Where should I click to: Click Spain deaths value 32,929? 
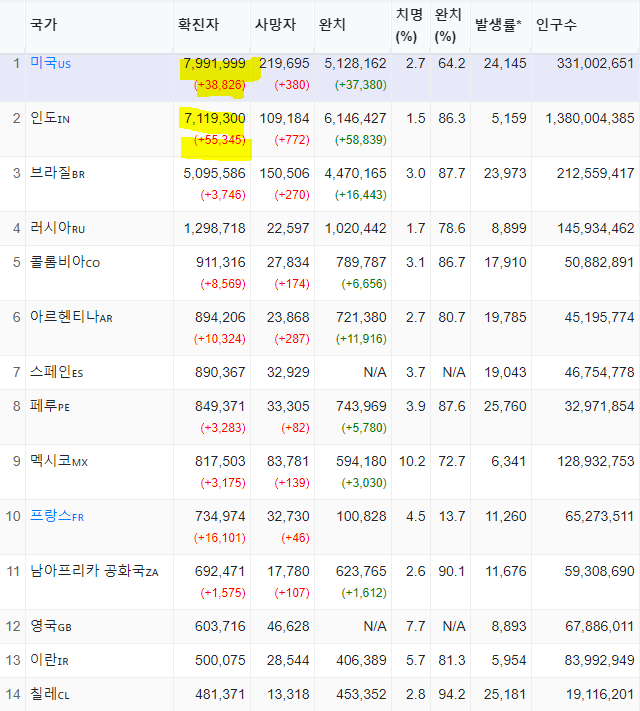(288, 372)
